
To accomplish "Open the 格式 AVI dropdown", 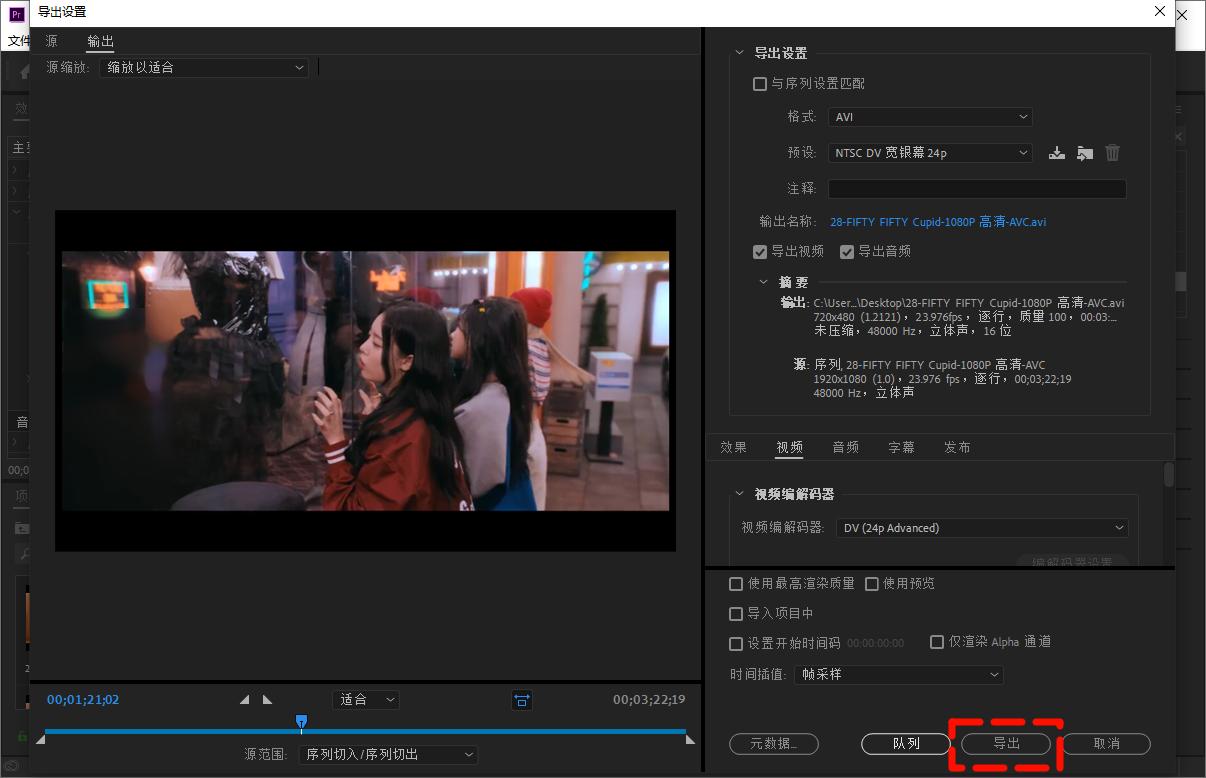I will [x=930, y=117].
